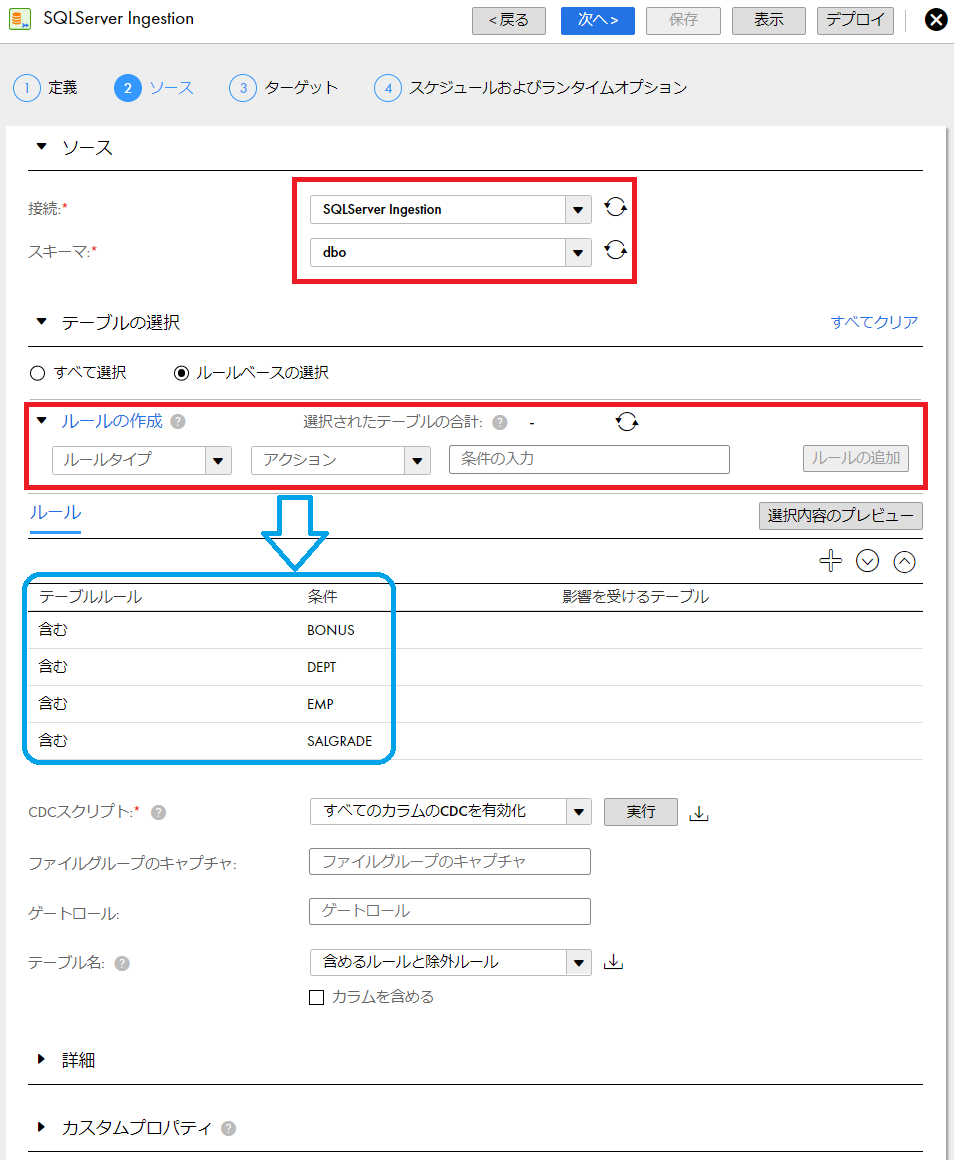Select the BONUS rule row
Image resolution: width=954 pixels, height=1160 pixels.
coord(475,630)
